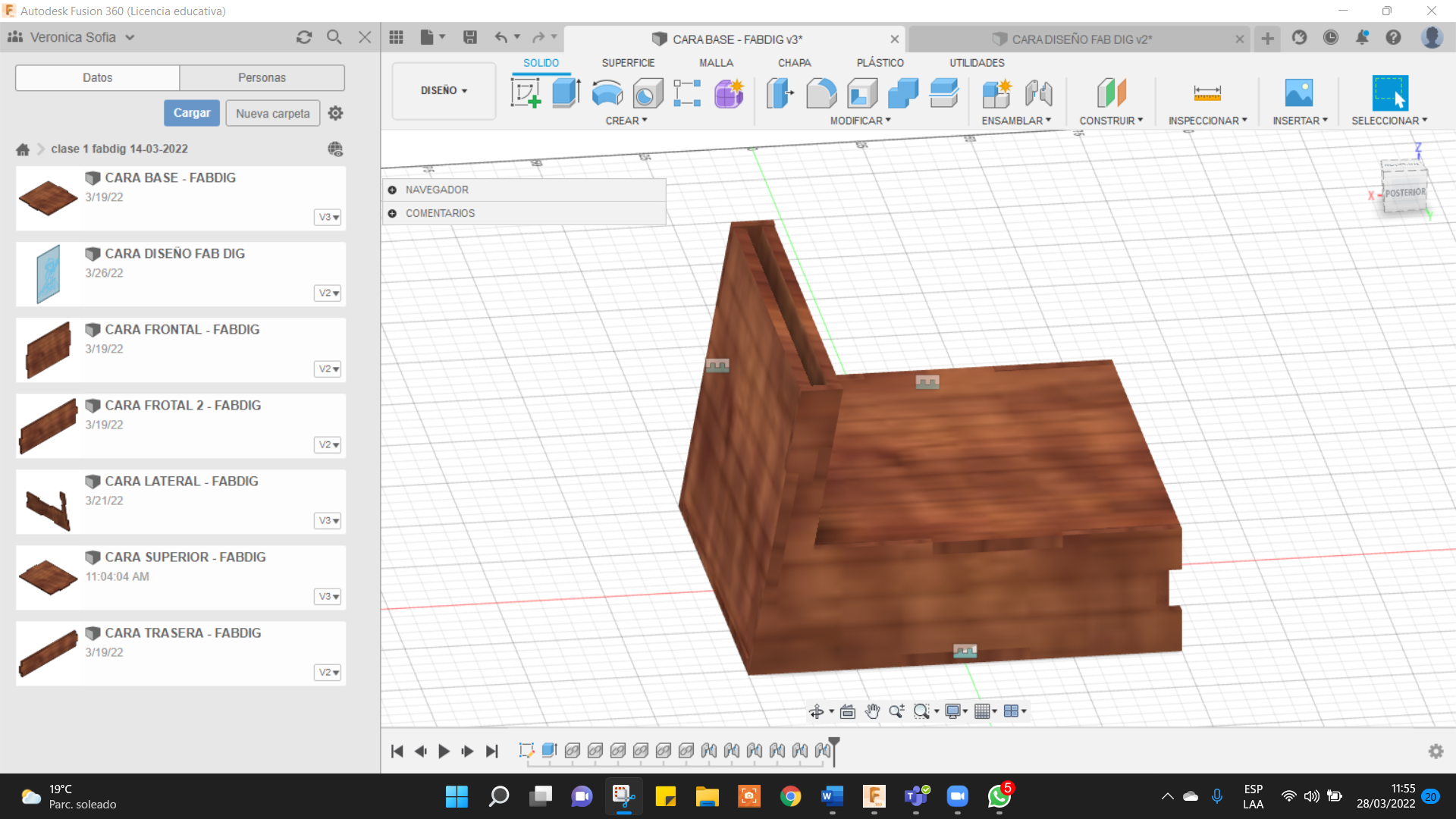Open the CREAR dropdown menu
Screen dimensions: 1456x819
click(x=626, y=121)
